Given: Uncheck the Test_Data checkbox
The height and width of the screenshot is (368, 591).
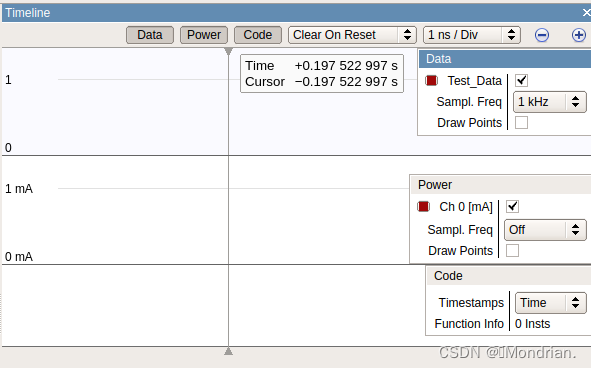Looking at the screenshot, I should pos(521,80).
